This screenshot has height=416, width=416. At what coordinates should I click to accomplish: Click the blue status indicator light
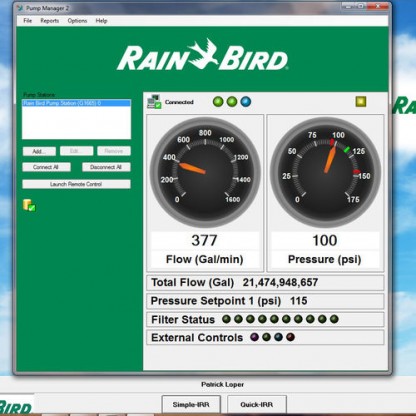pyautogui.click(x=246, y=102)
